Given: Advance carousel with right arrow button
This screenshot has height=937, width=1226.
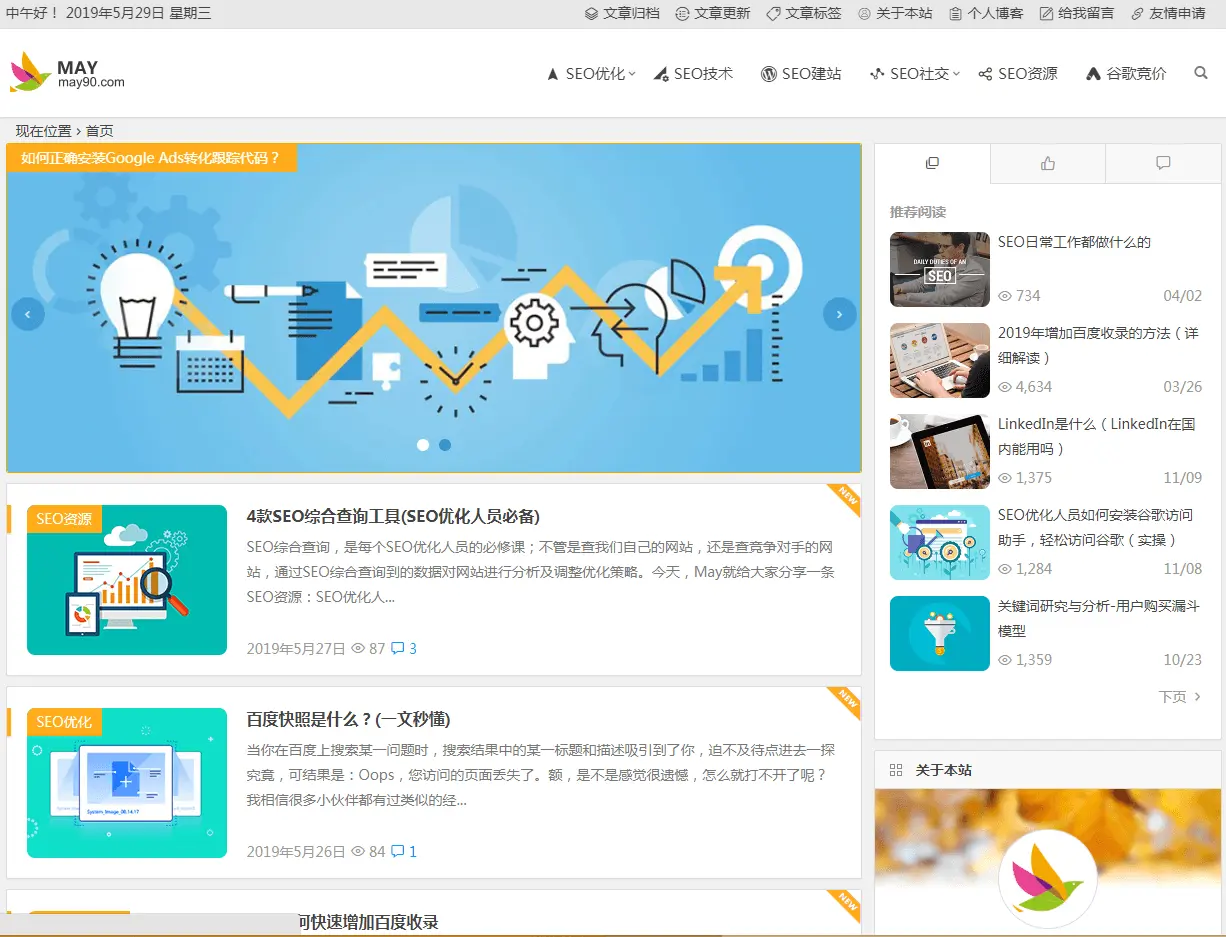Looking at the screenshot, I should point(840,314).
